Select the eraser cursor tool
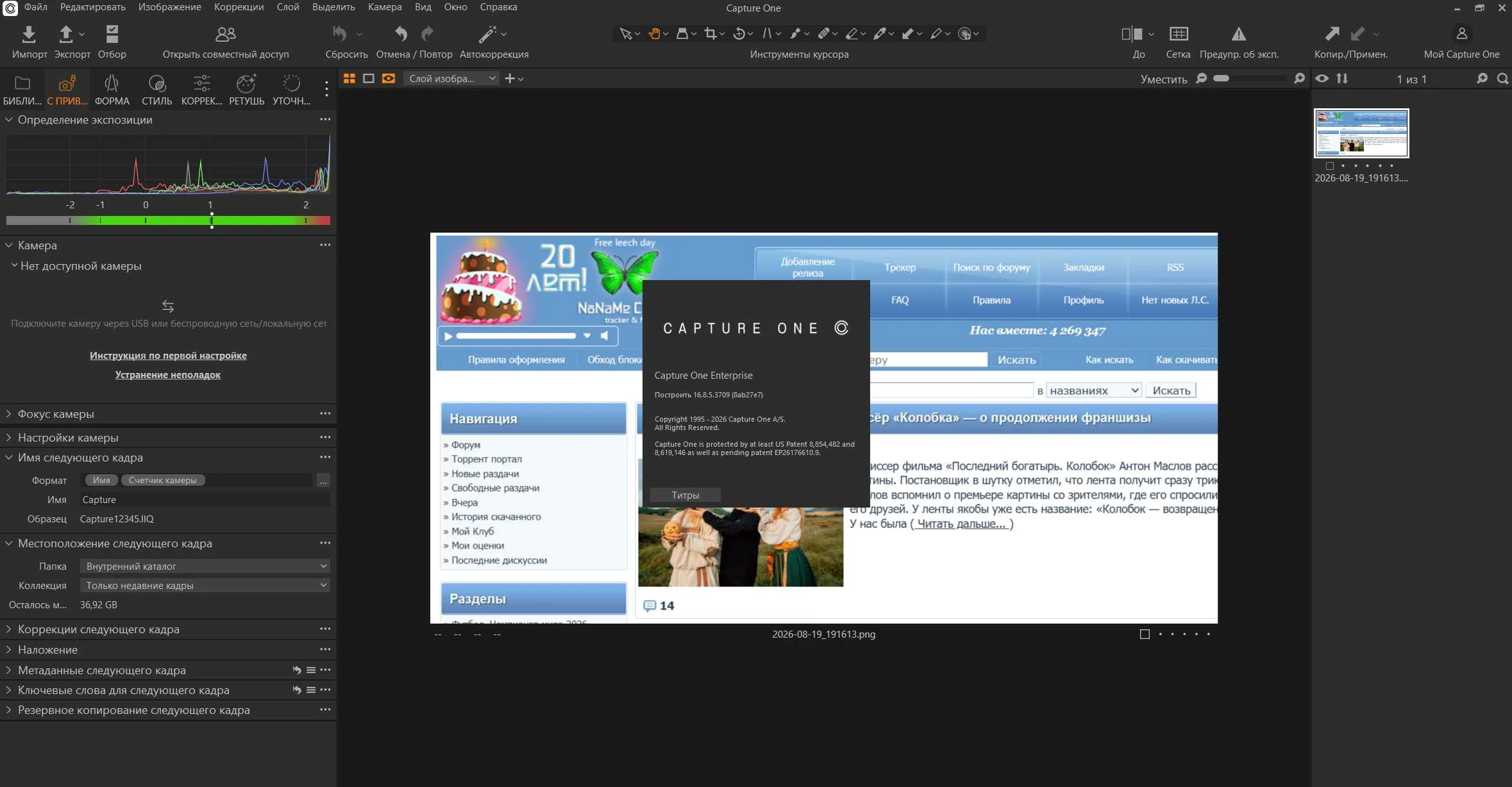 (852, 33)
